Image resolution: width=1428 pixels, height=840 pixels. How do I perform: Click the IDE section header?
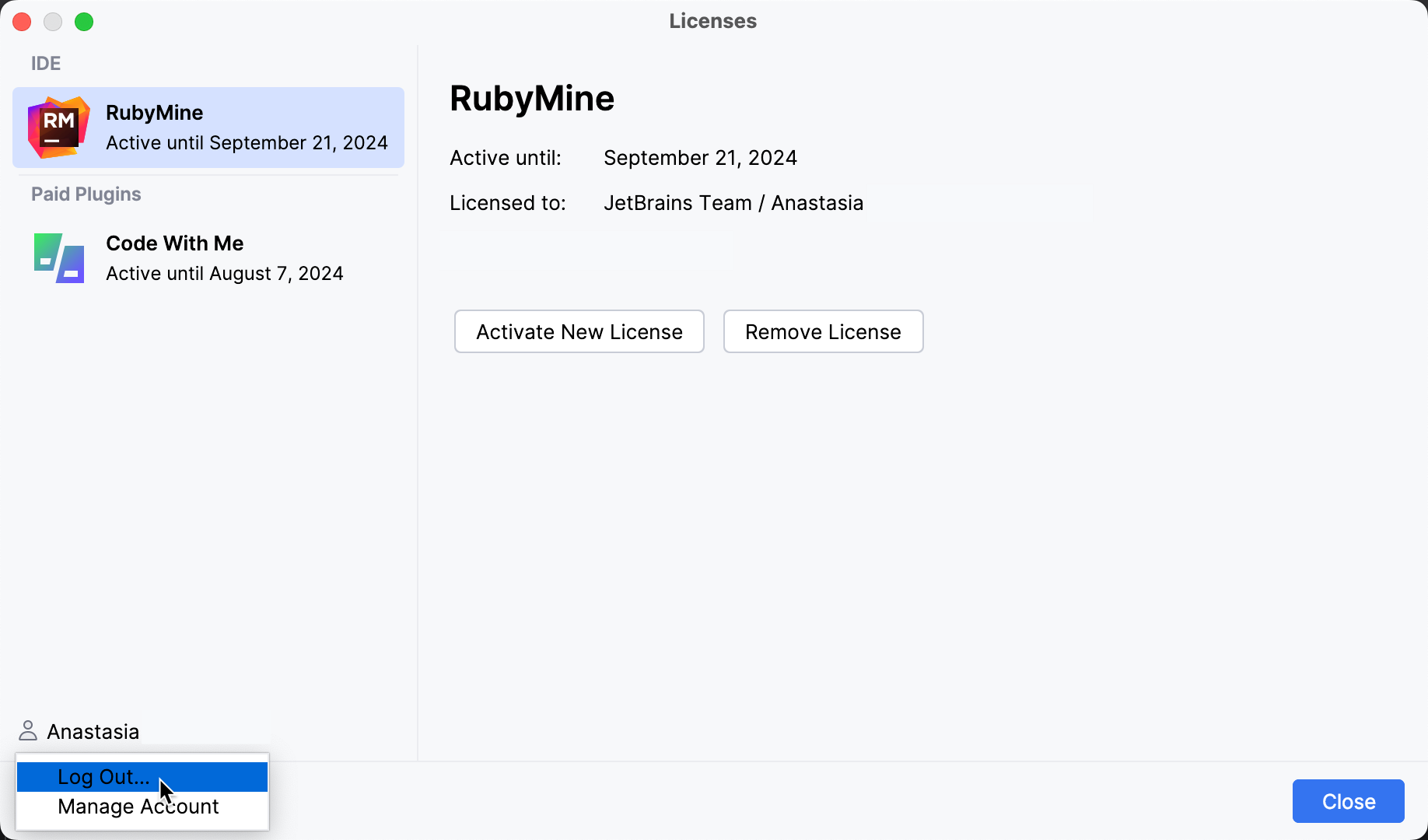(46, 64)
